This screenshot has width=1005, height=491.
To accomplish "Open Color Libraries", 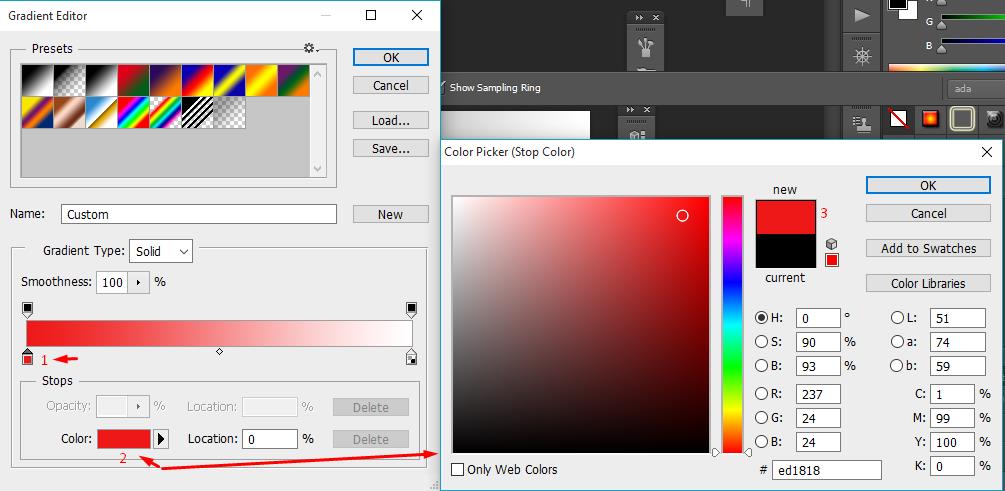I will point(928,283).
